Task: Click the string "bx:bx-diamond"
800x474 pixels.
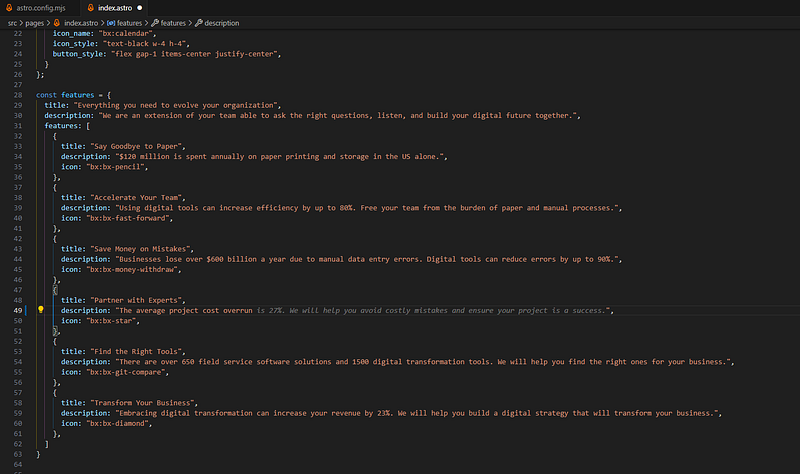Action: coord(119,423)
